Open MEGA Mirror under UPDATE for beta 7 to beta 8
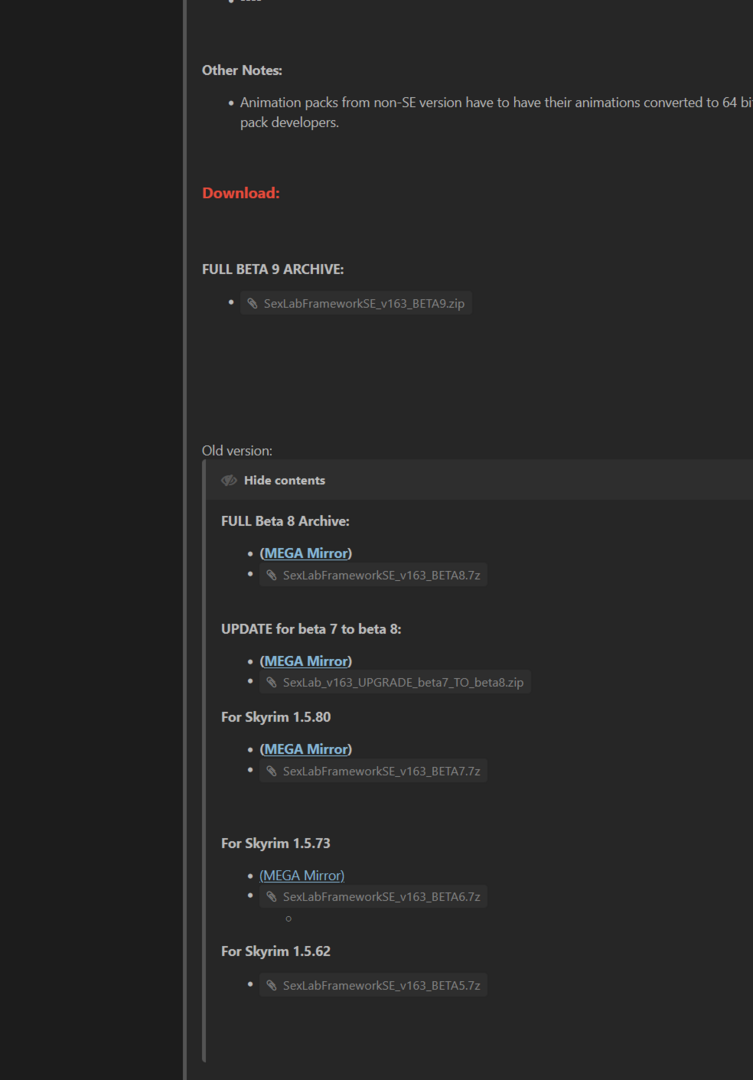Viewport: 753px width, 1080px height. (x=306, y=661)
